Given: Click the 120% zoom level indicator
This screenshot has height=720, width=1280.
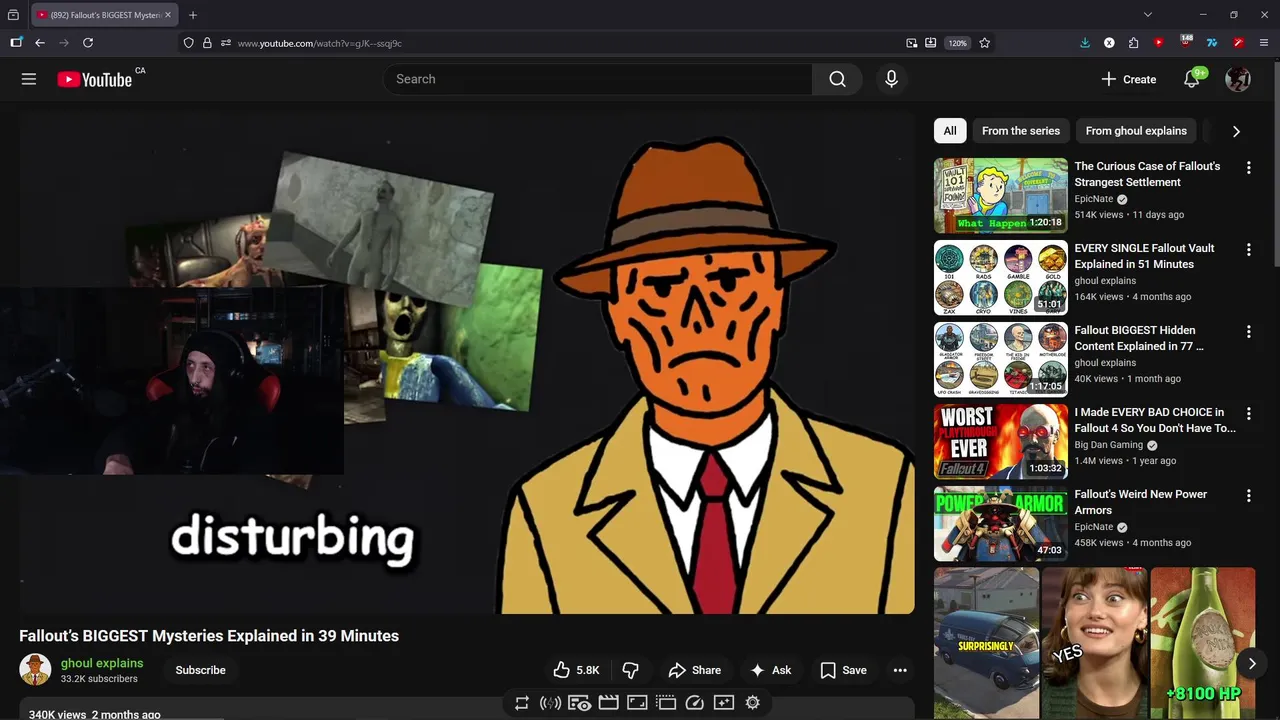Looking at the screenshot, I should [958, 43].
